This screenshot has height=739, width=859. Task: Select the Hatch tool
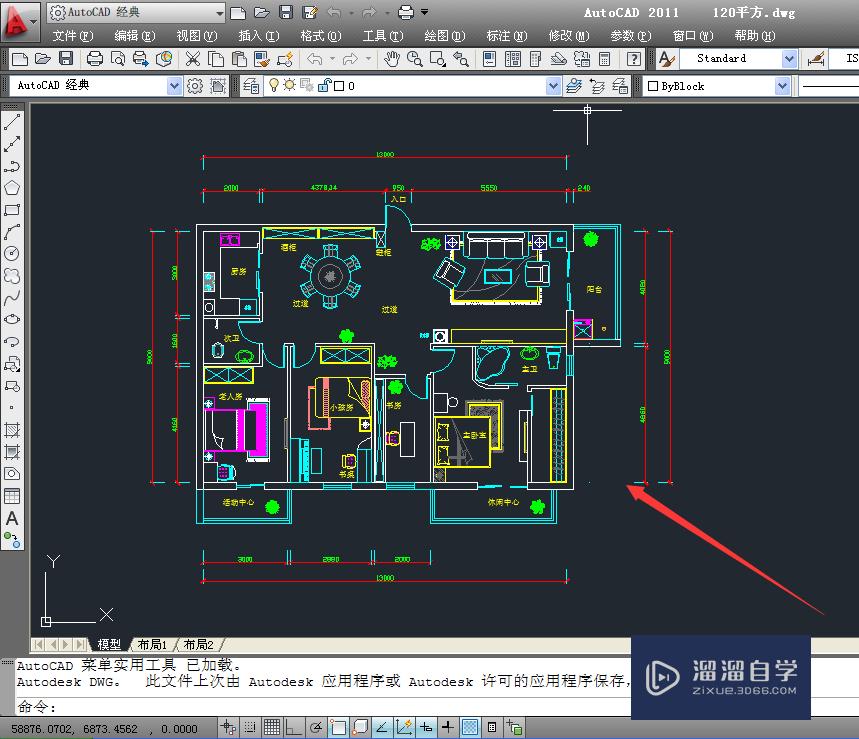pos(12,430)
